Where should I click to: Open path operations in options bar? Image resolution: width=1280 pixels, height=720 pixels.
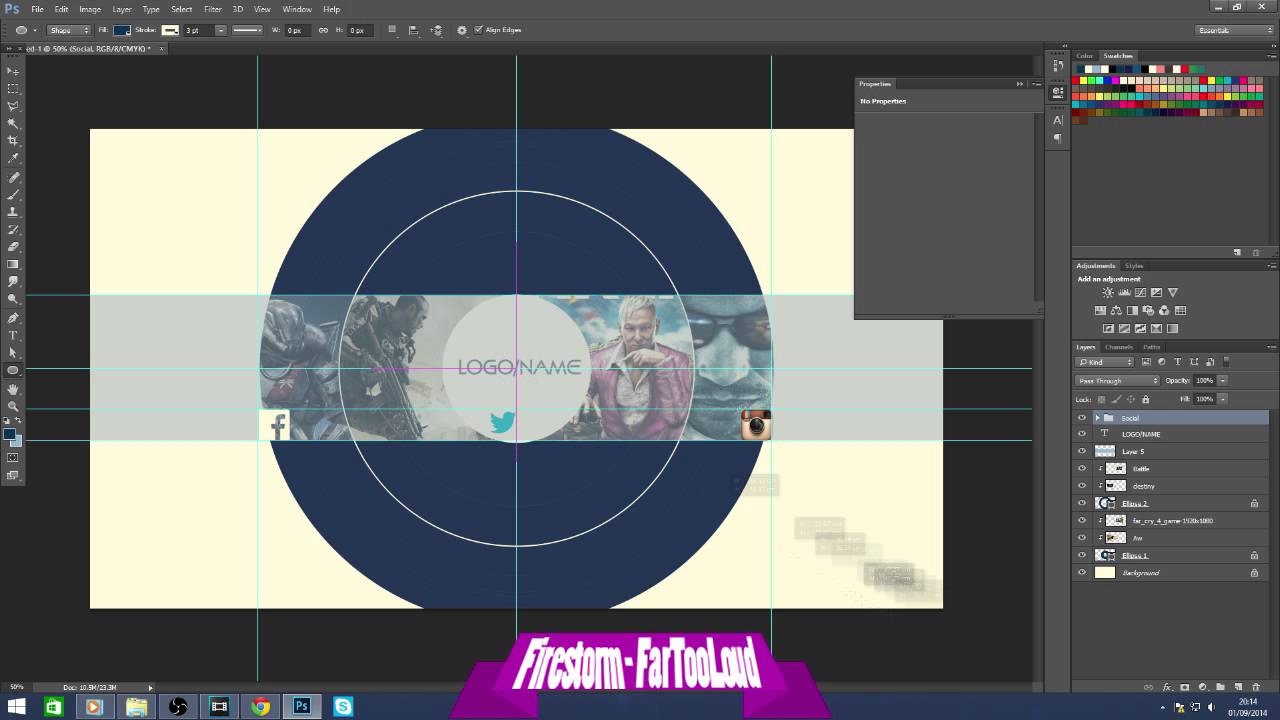(392, 30)
